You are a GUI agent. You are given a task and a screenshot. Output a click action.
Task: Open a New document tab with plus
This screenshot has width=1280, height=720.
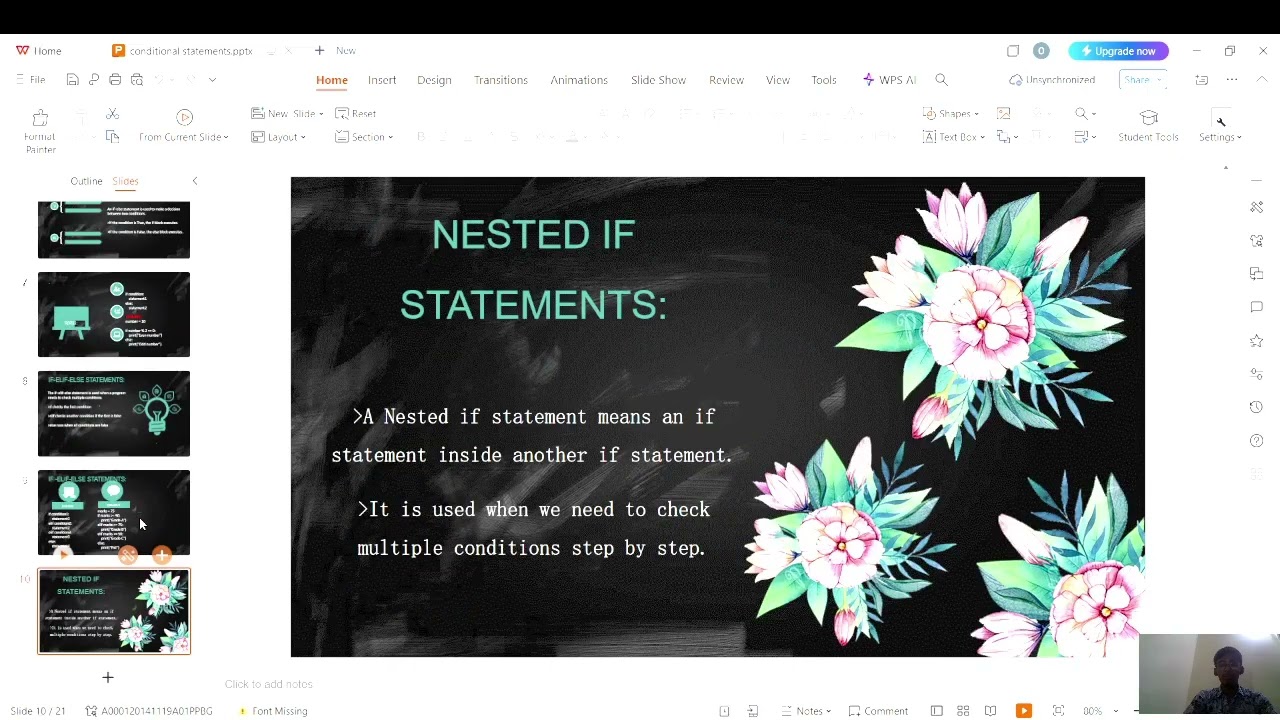coord(319,51)
